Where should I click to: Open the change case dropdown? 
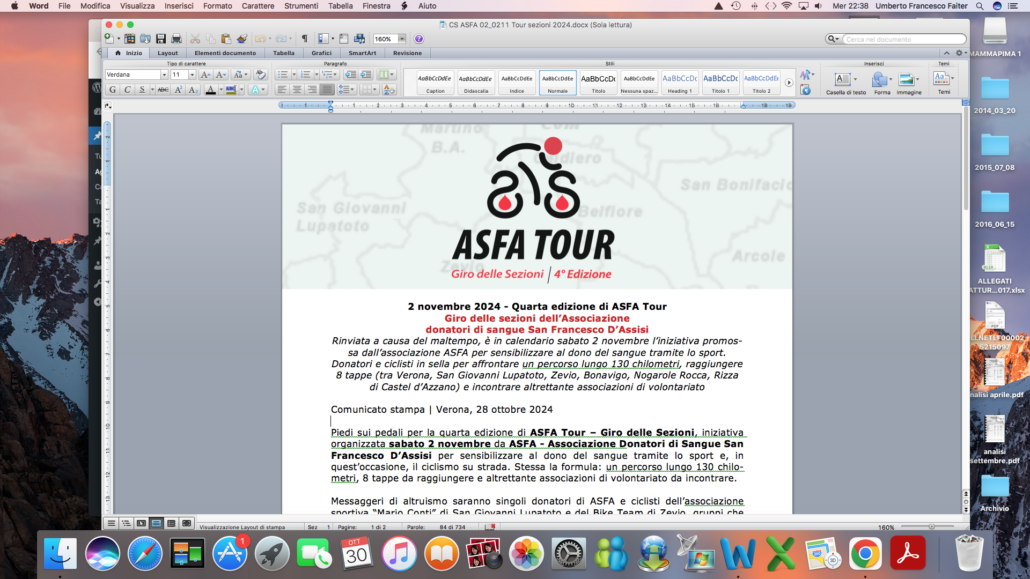coord(240,75)
